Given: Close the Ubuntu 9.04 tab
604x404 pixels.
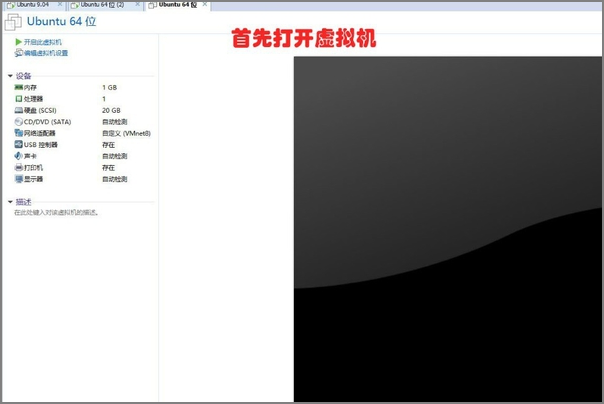Looking at the screenshot, I should [x=60, y=5].
